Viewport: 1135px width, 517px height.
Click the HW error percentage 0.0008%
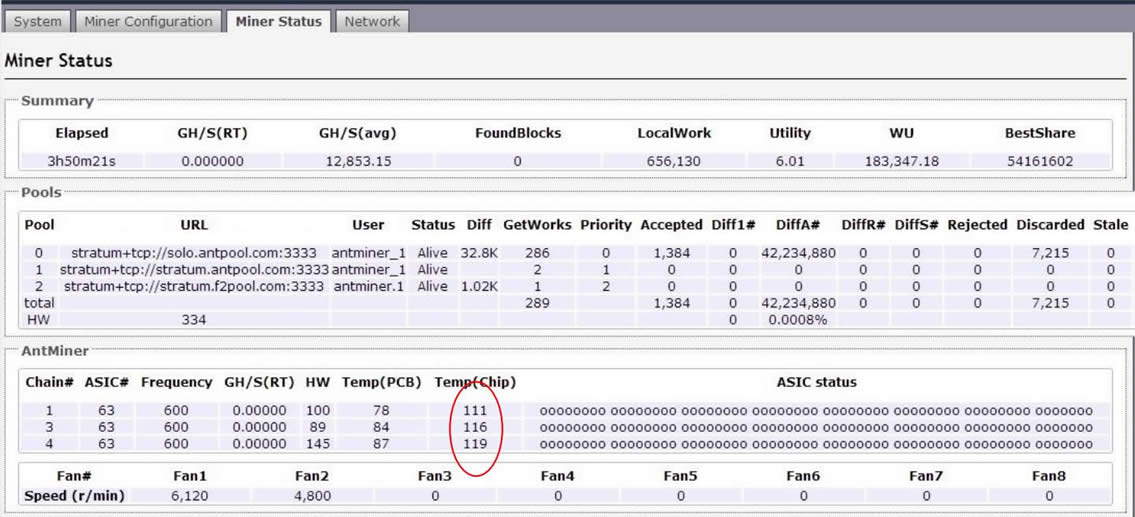click(x=797, y=320)
